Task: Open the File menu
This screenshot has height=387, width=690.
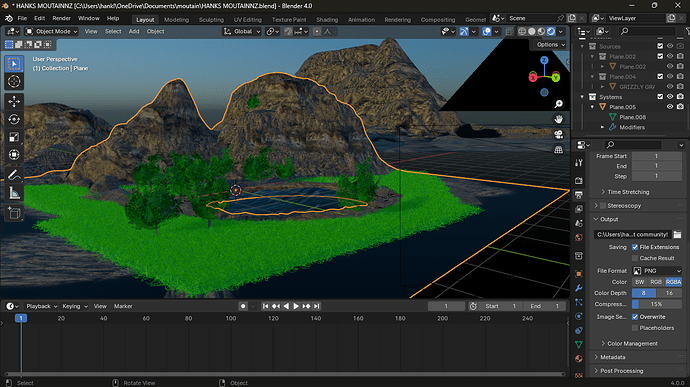Action: tap(22, 18)
